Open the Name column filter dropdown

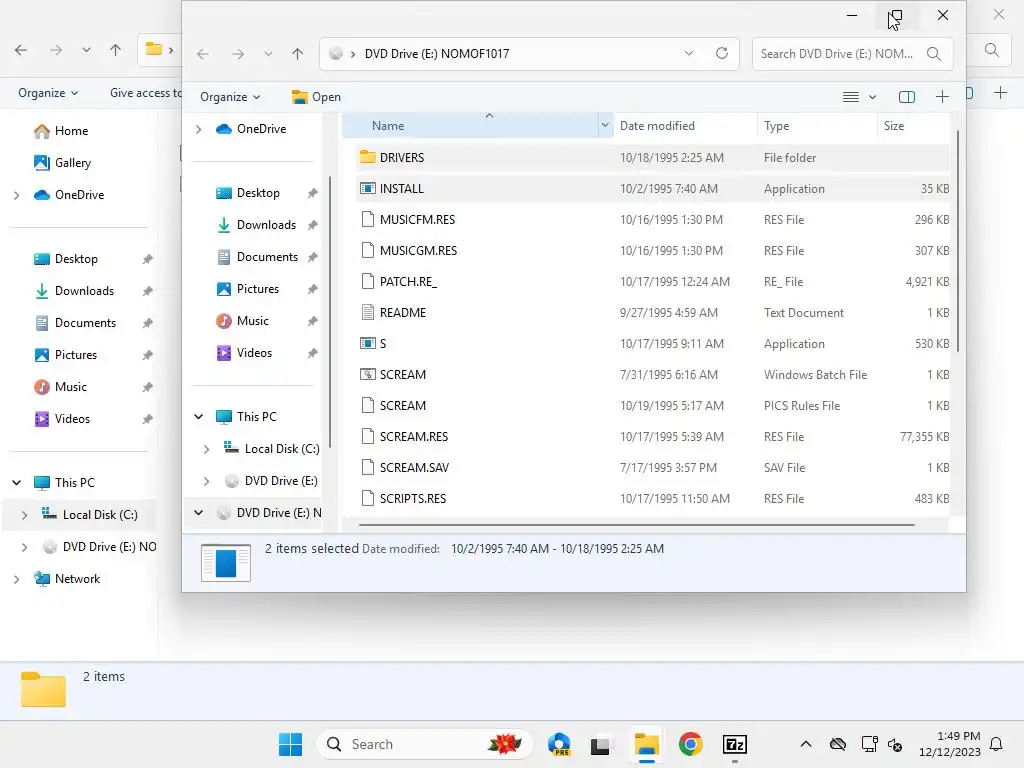[605, 125]
